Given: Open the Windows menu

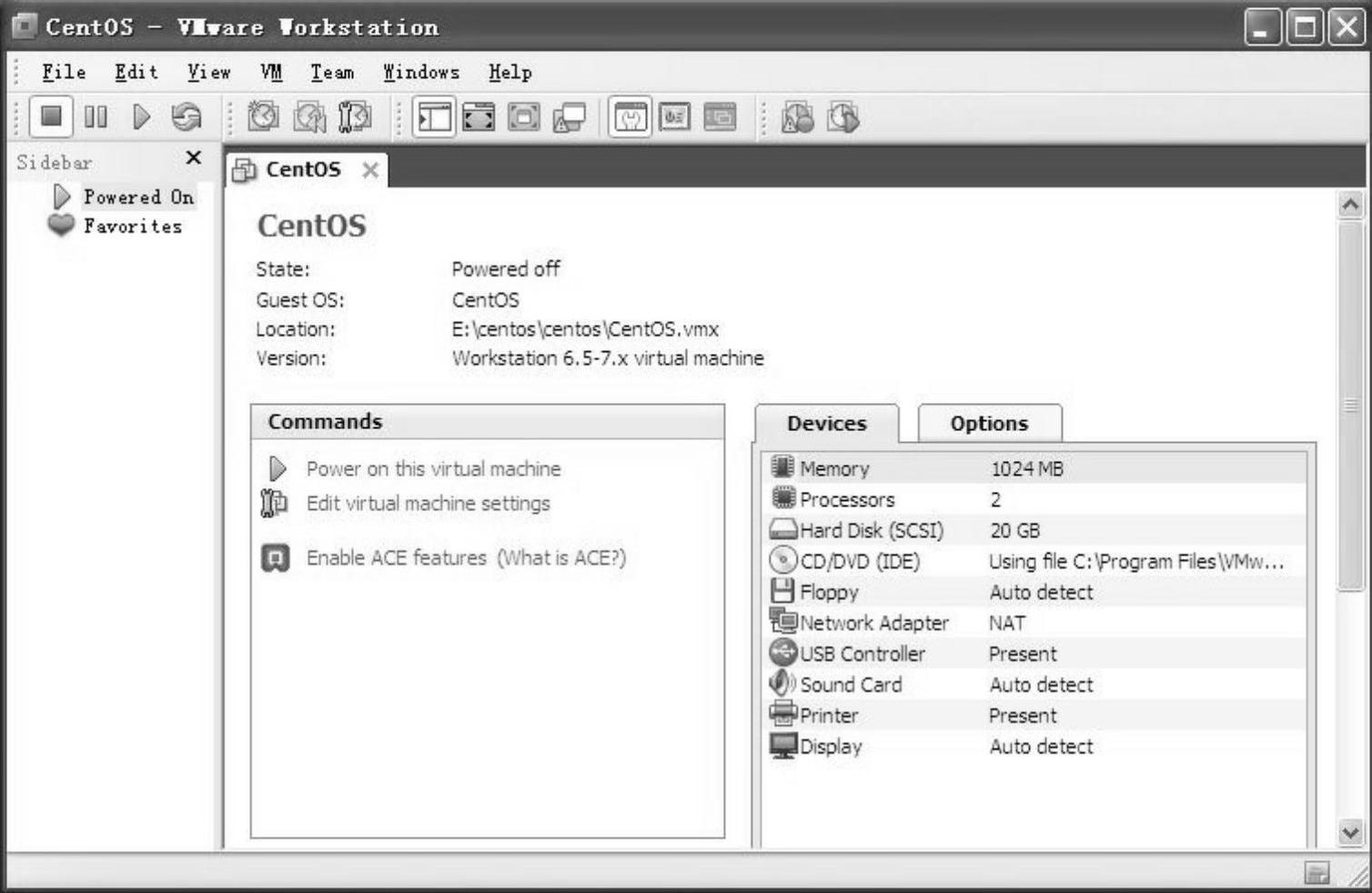Looking at the screenshot, I should [421, 72].
